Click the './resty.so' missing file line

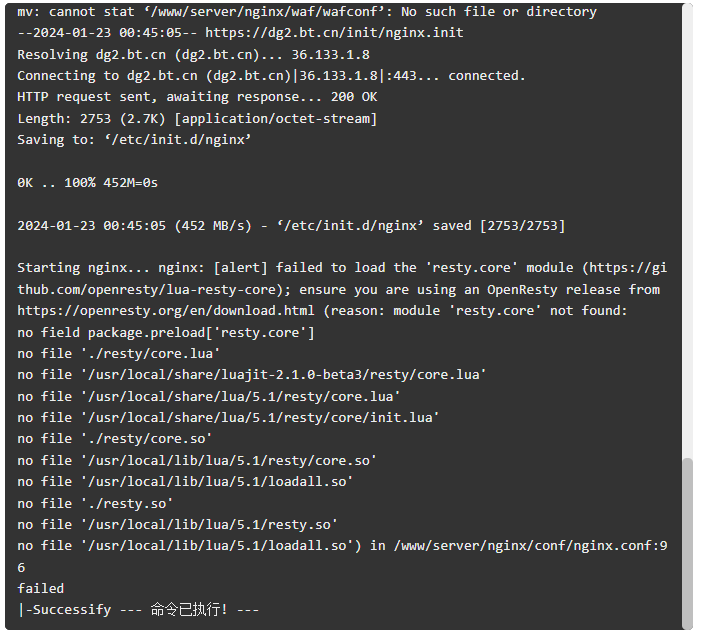(95, 503)
